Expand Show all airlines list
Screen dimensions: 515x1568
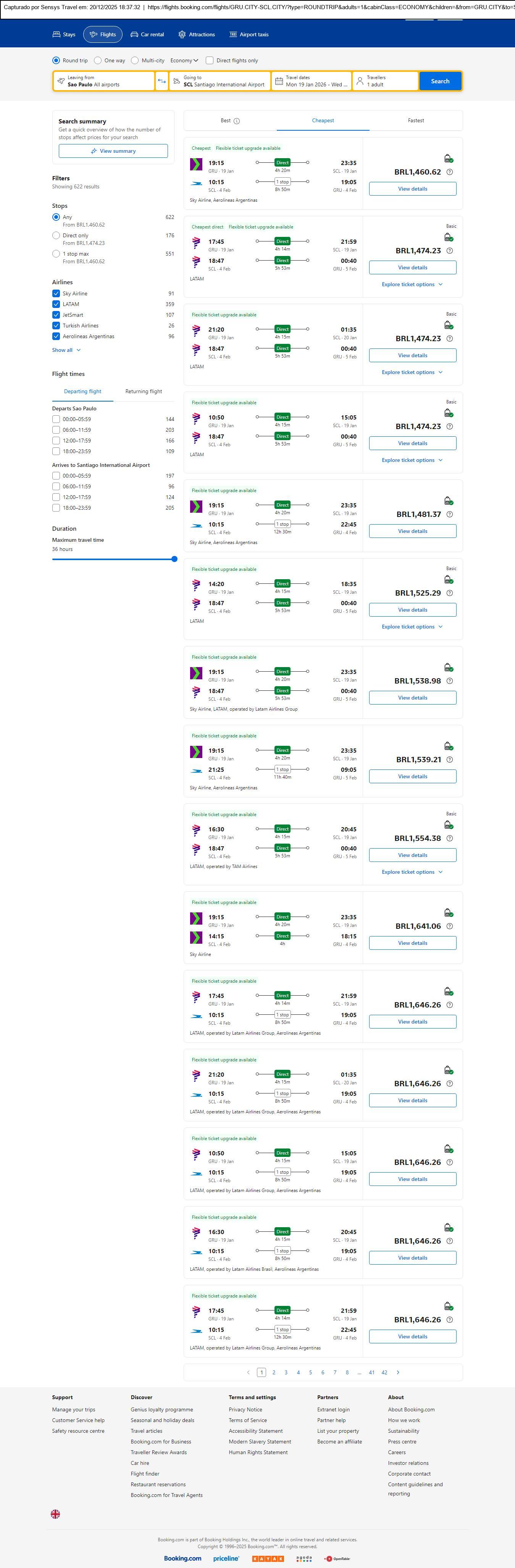click(66, 350)
